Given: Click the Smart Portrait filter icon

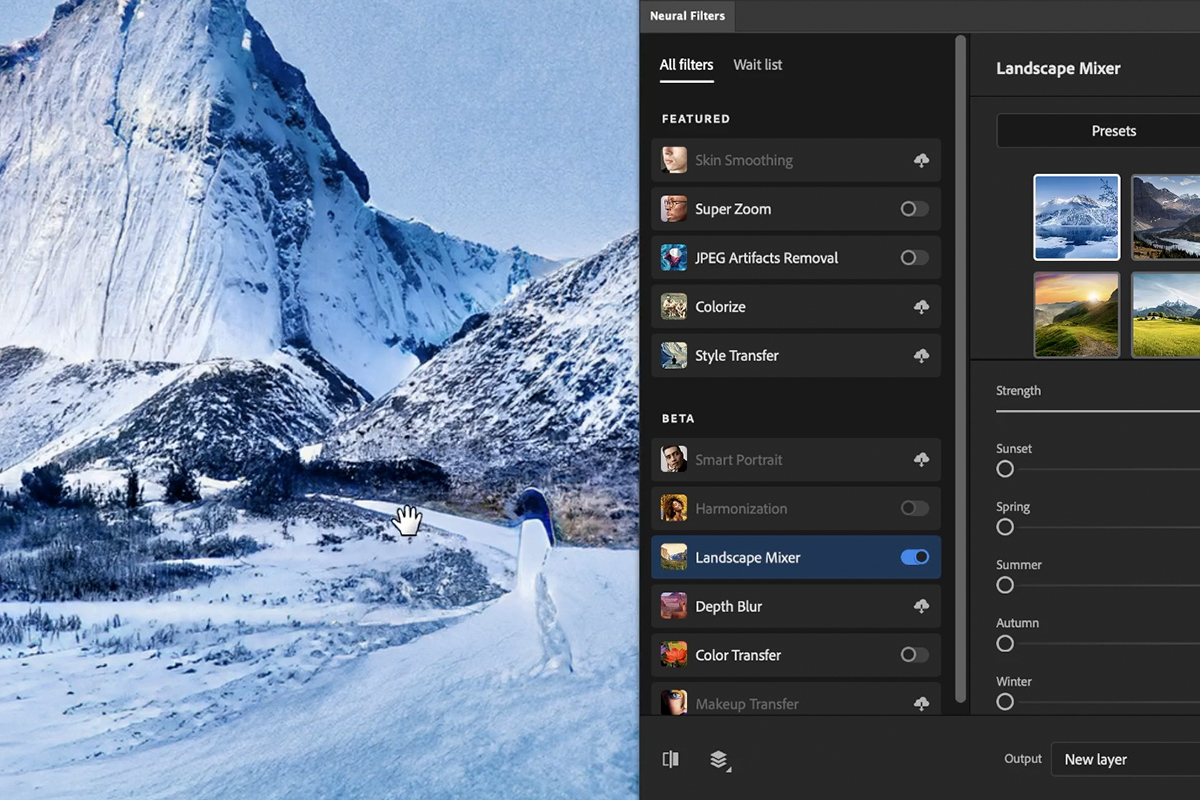Looking at the screenshot, I should [673, 459].
